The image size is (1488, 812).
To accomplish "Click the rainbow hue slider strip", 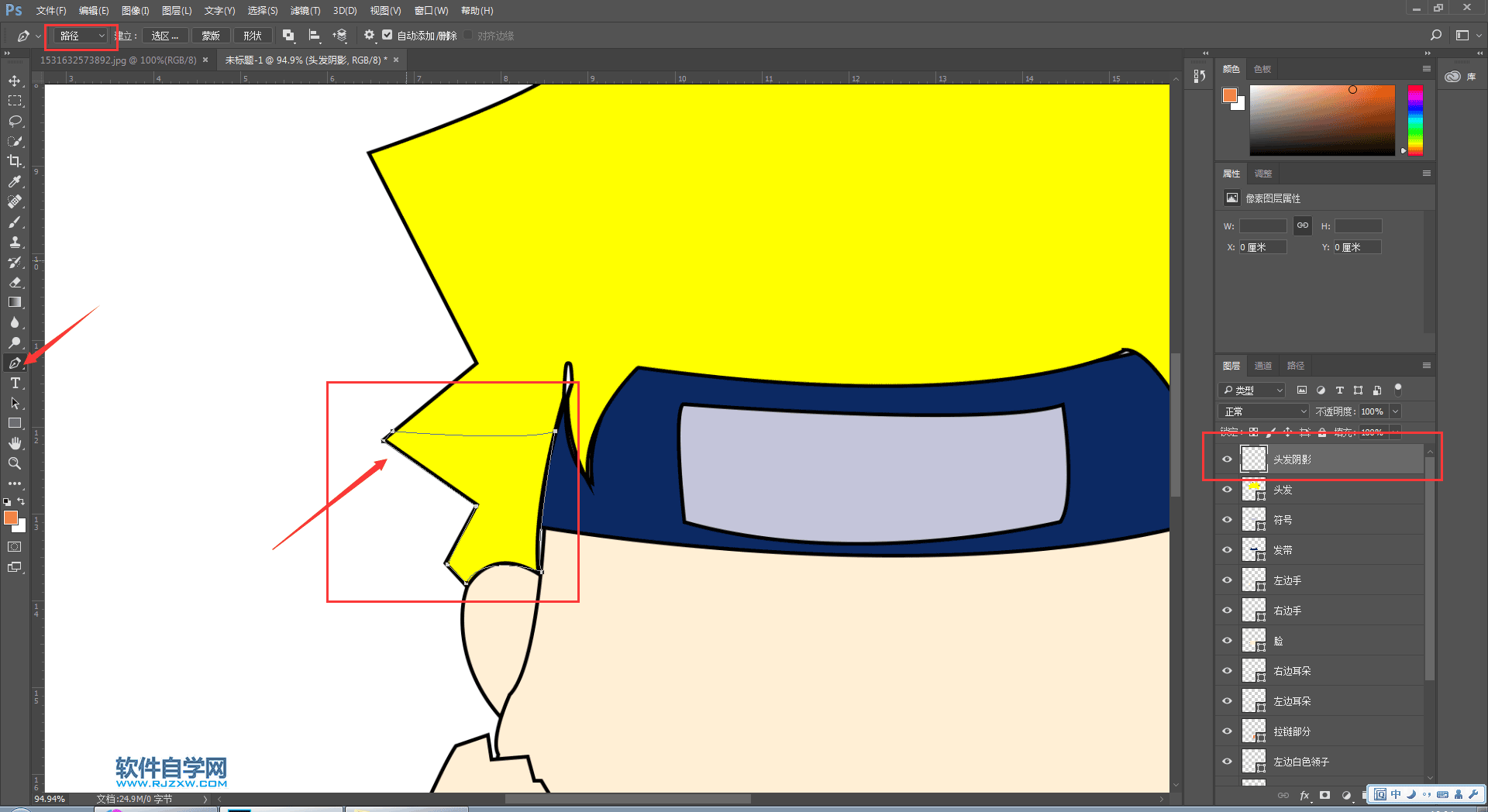I will click(1415, 120).
